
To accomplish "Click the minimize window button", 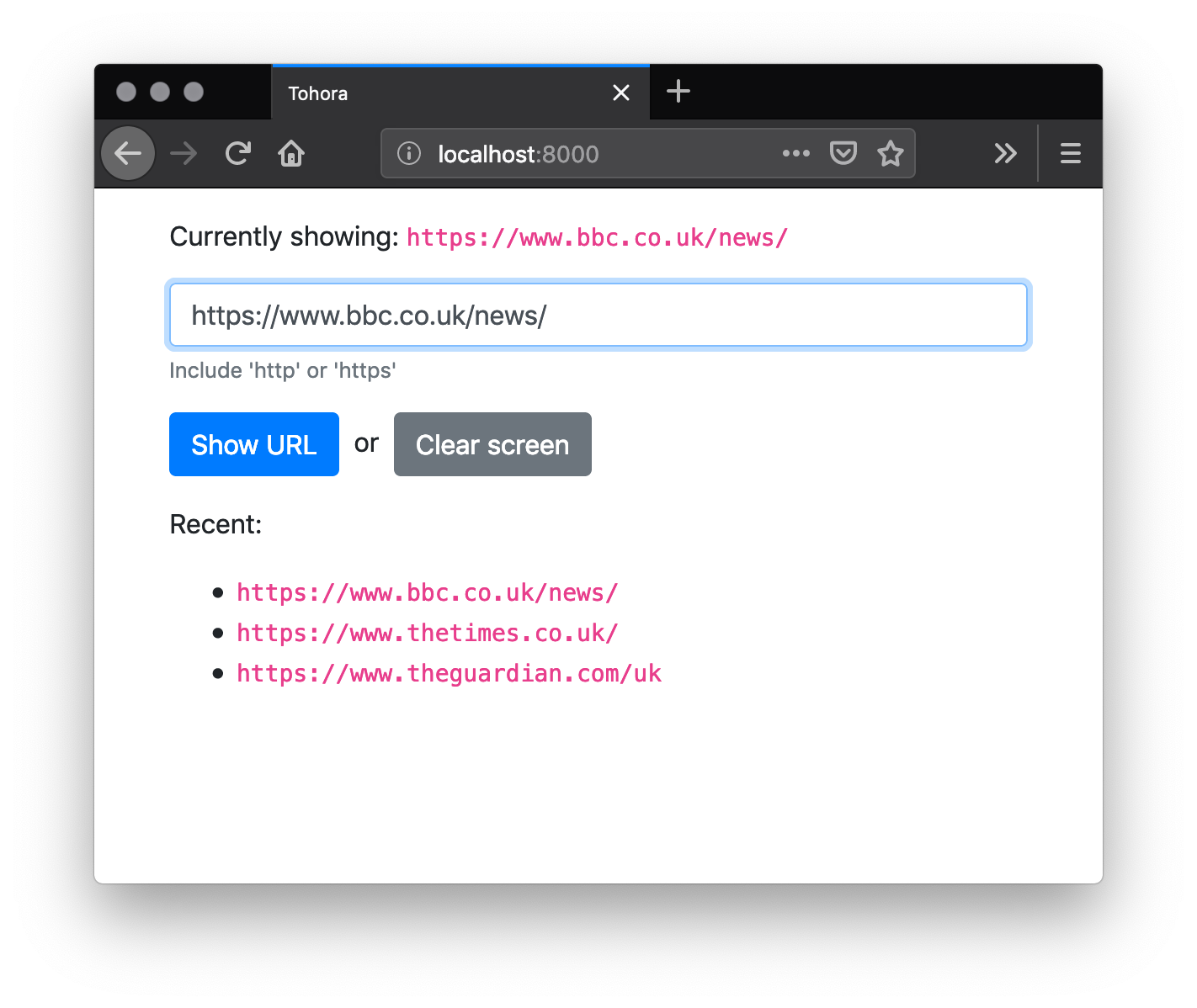I will tap(160, 92).
